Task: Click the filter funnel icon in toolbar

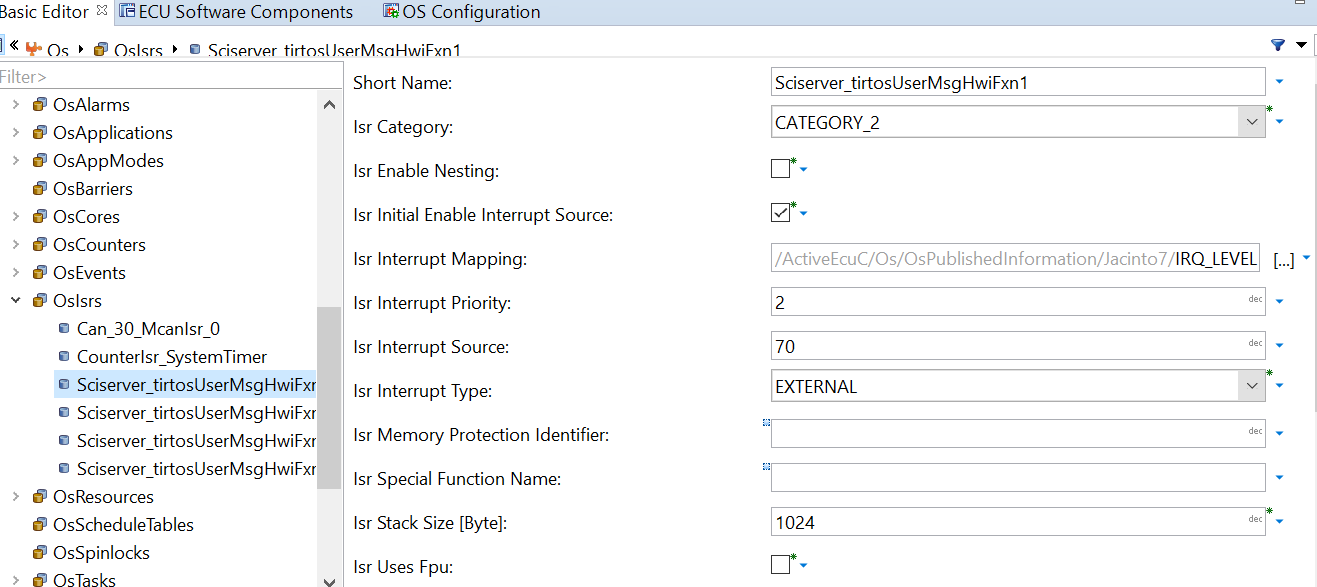Action: click(1277, 45)
